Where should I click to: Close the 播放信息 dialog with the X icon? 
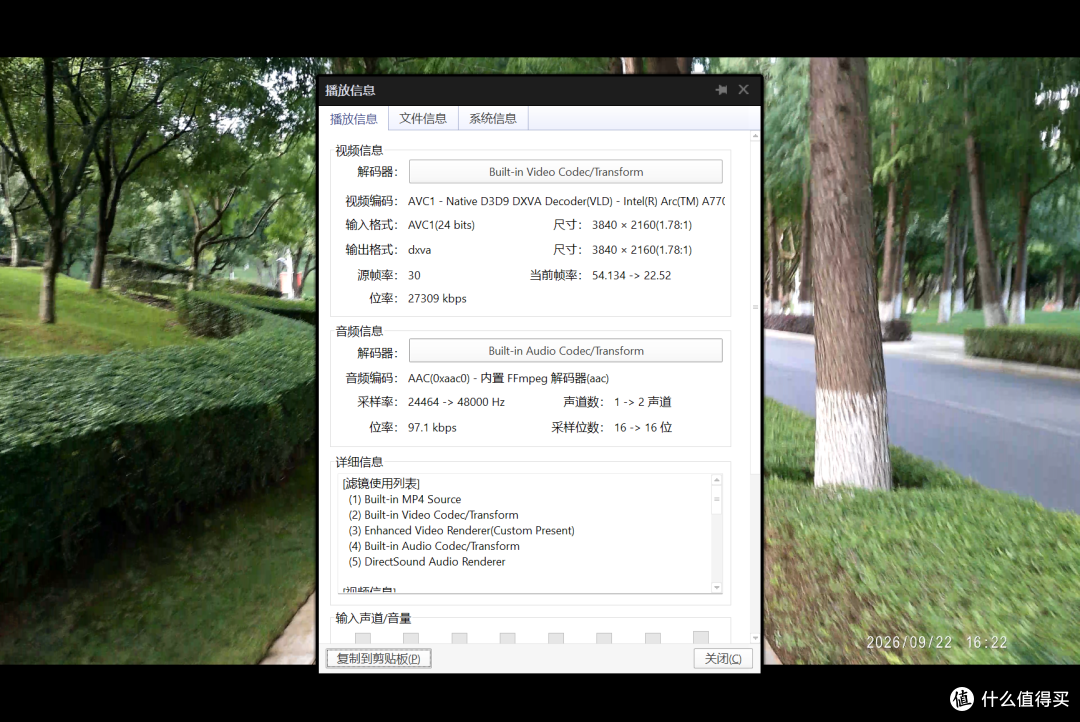pos(743,90)
